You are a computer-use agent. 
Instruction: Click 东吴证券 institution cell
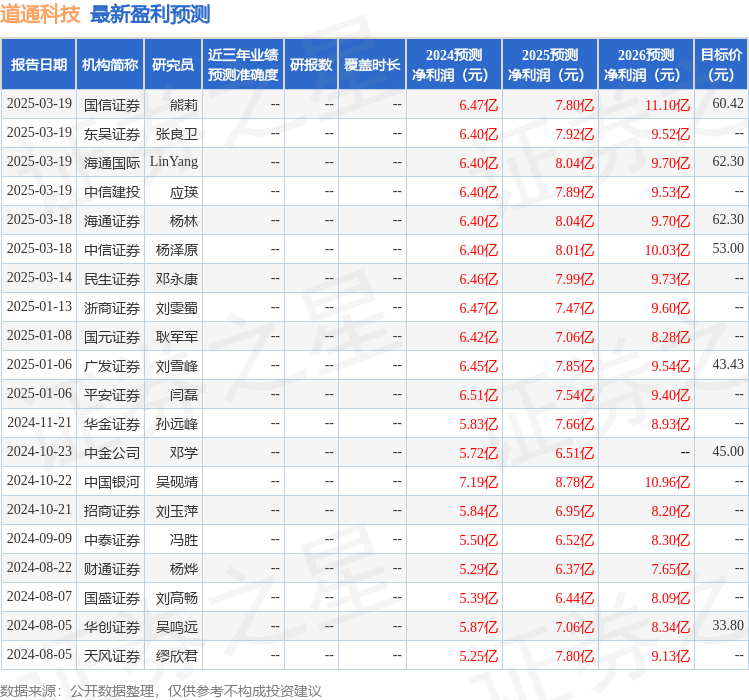point(112,134)
